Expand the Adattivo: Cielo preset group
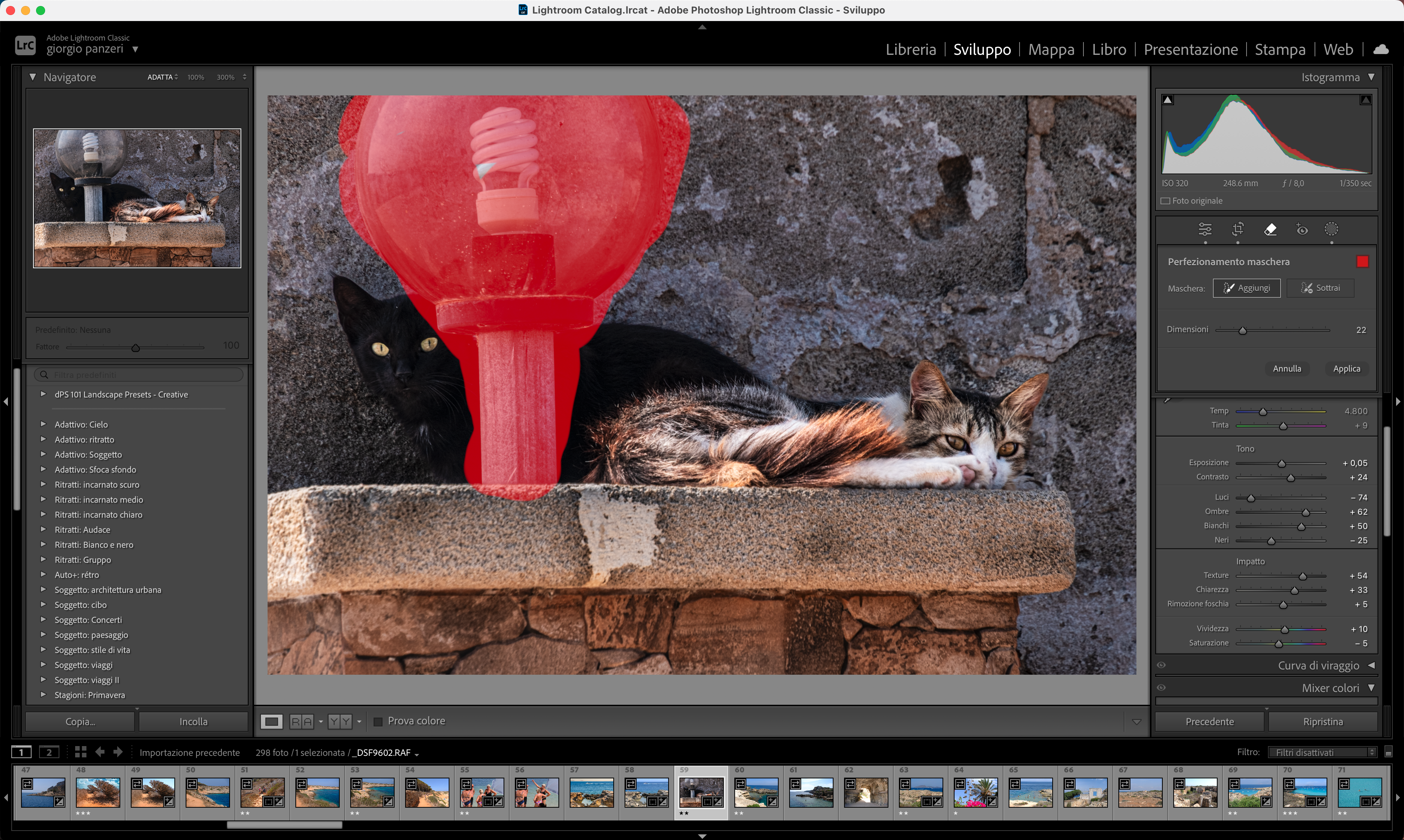 [43, 424]
